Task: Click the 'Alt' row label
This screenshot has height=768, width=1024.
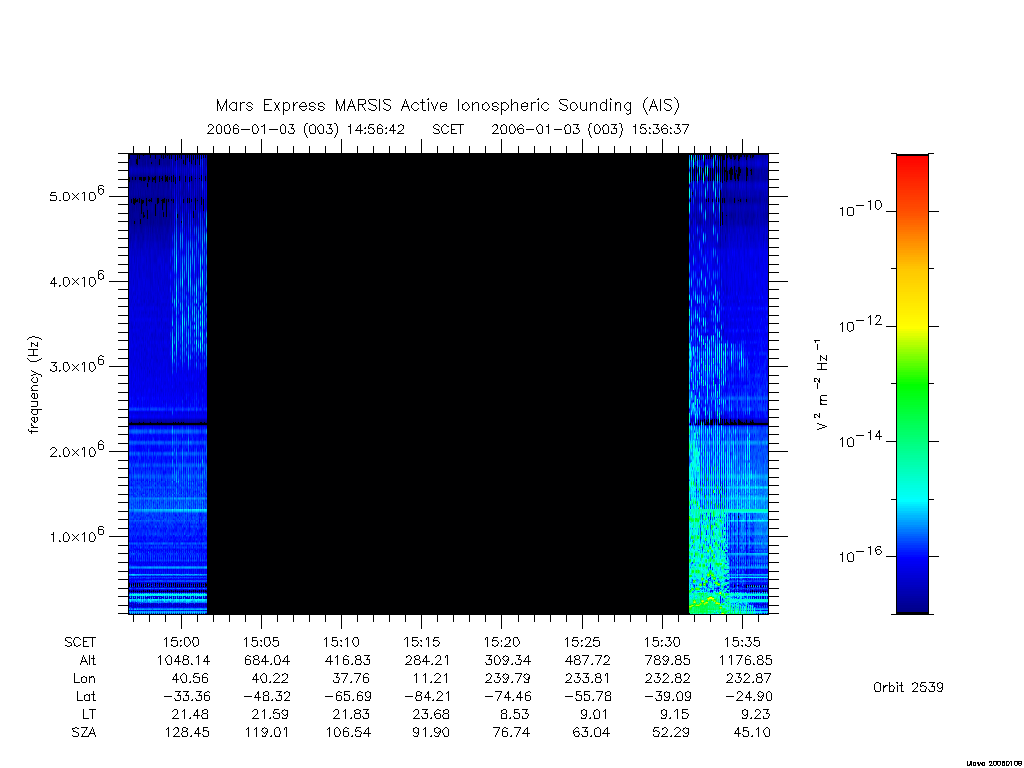Action: (x=88, y=660)
